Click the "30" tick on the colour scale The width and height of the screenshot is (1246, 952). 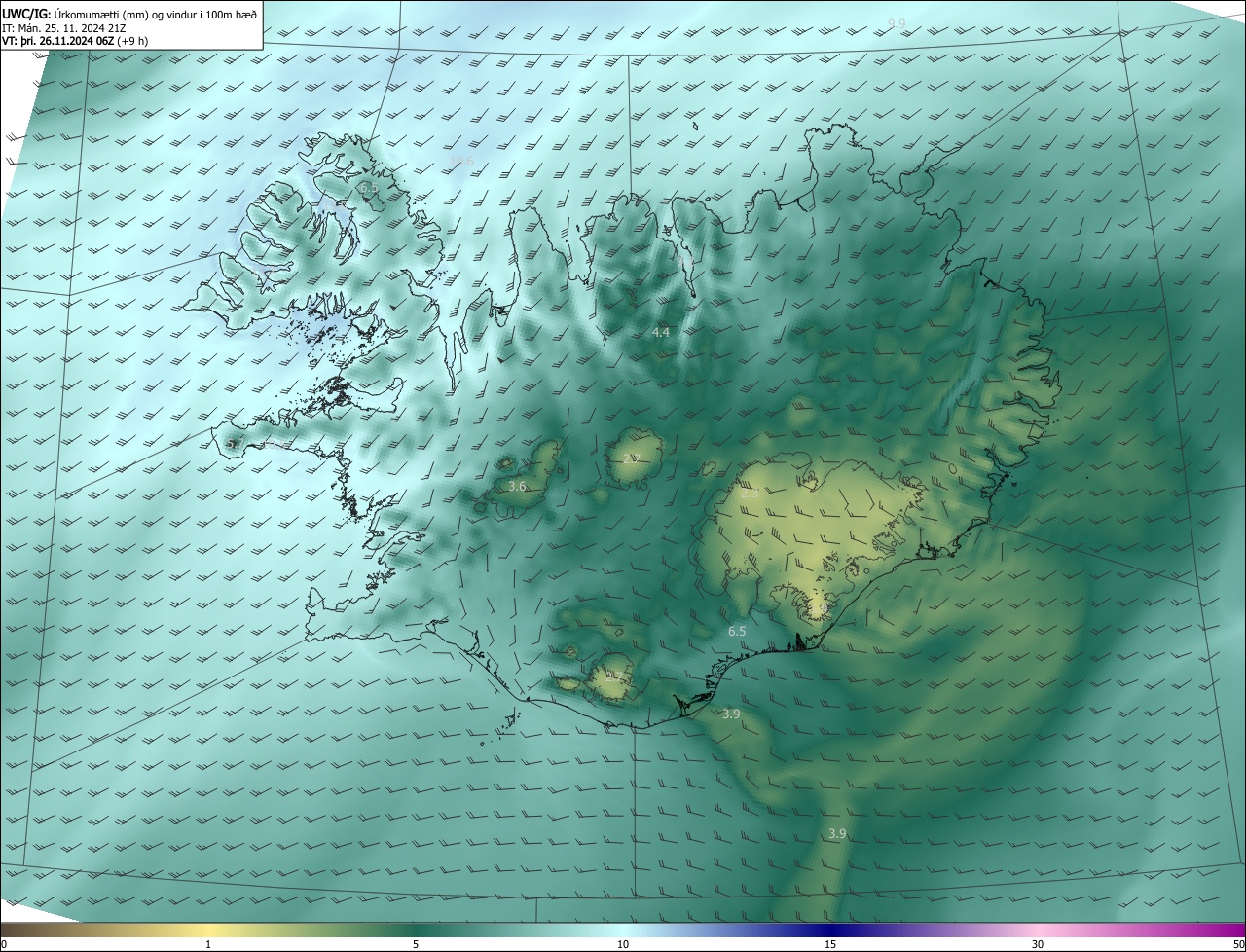(x=1038, y=944)
